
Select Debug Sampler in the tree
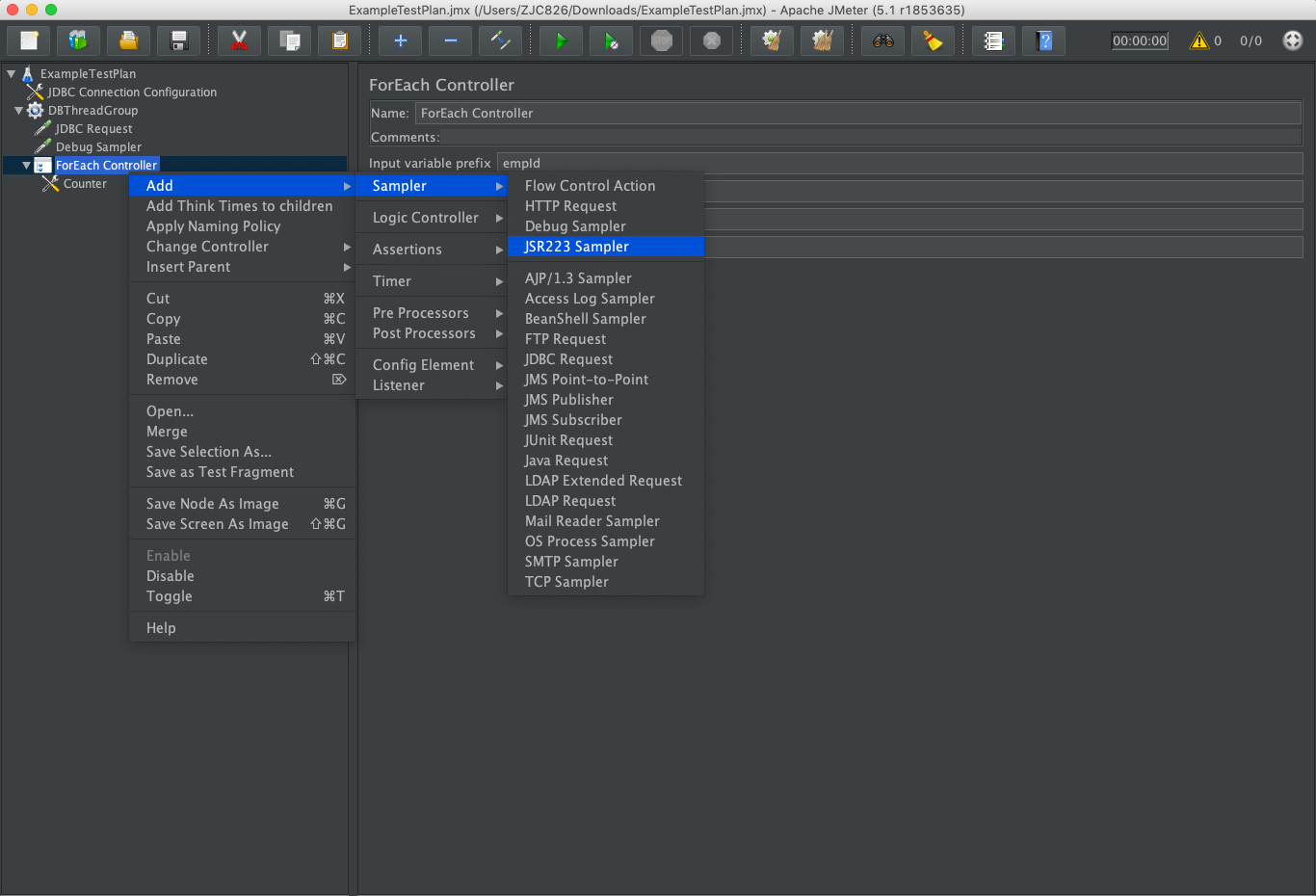(98, 147)
